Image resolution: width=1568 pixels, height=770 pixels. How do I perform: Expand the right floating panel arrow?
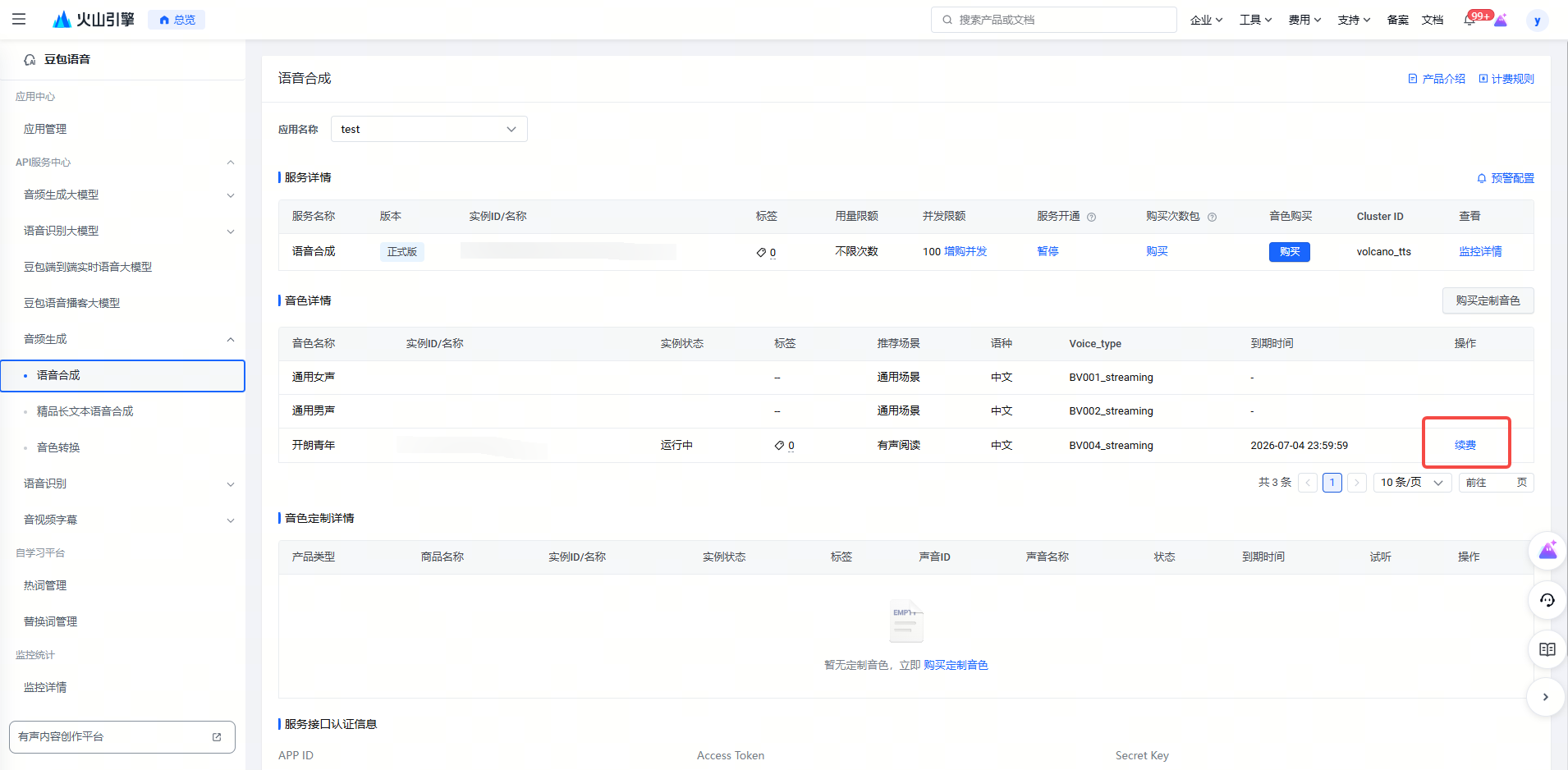click(1545, 697)
